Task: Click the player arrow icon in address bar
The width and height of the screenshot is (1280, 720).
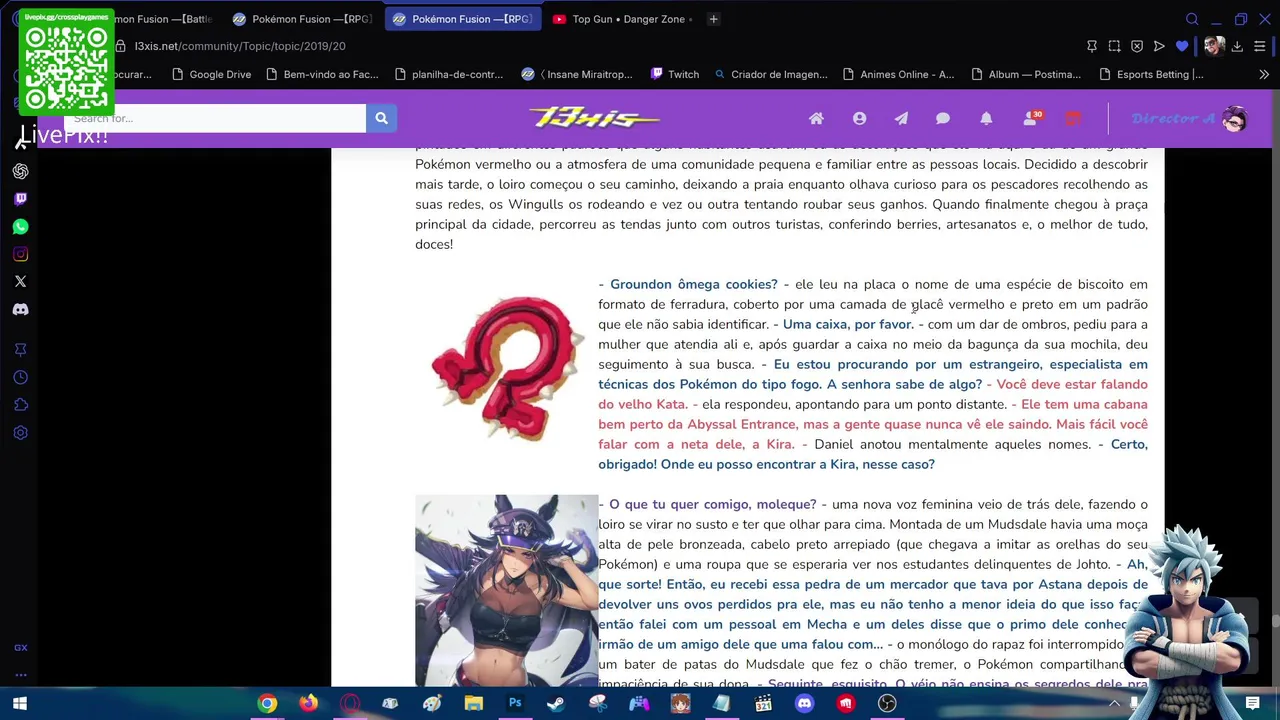Action: tap(1159, 46)
